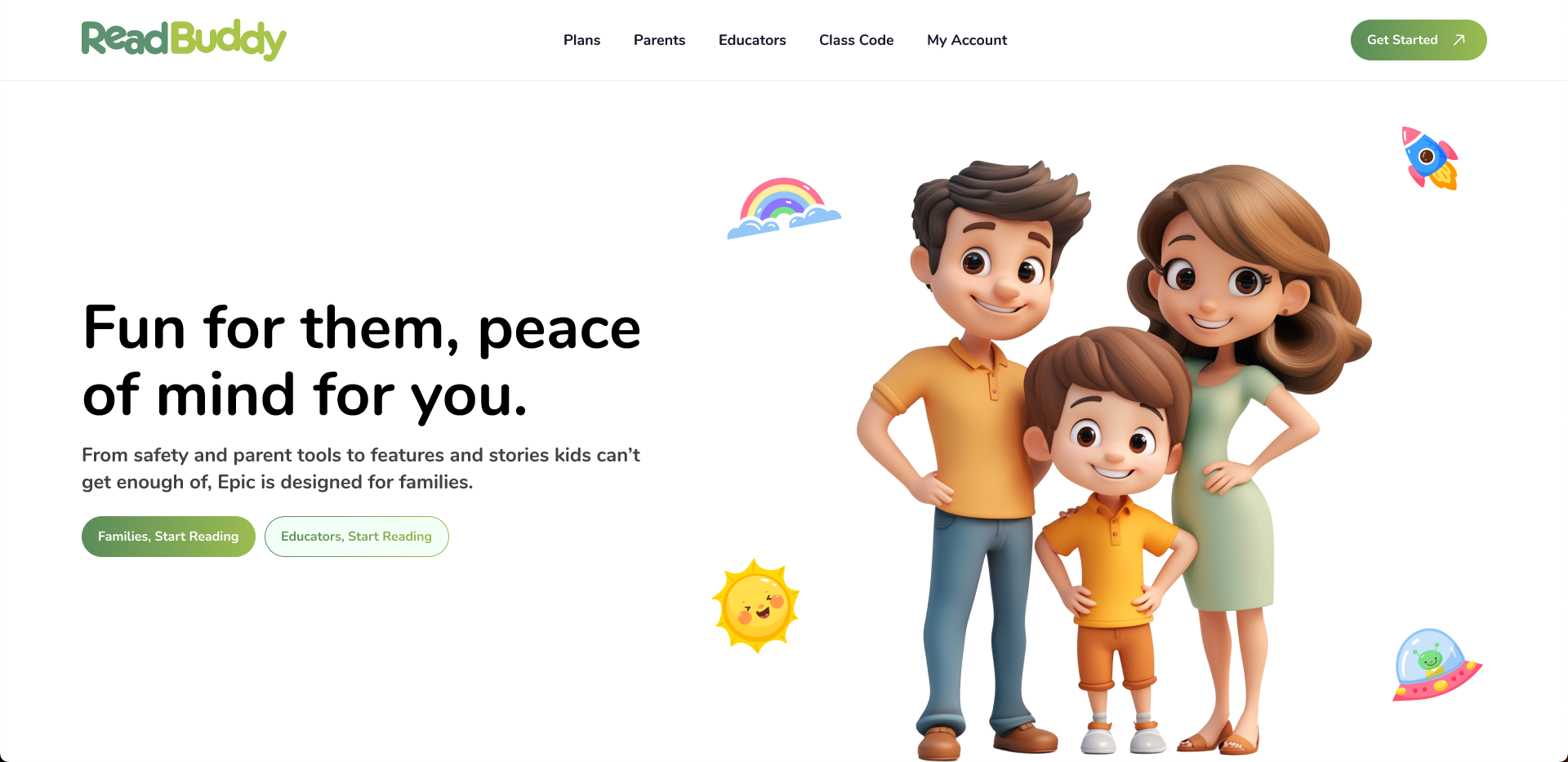The width and height of the screenshot is (1568, 762).
Task: Select the Class Code nav link
Action: [x=856, y=40]
